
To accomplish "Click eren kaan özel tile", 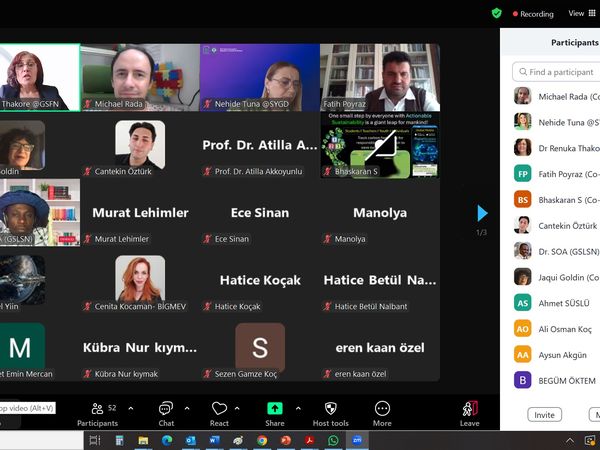I will (380, 348).
